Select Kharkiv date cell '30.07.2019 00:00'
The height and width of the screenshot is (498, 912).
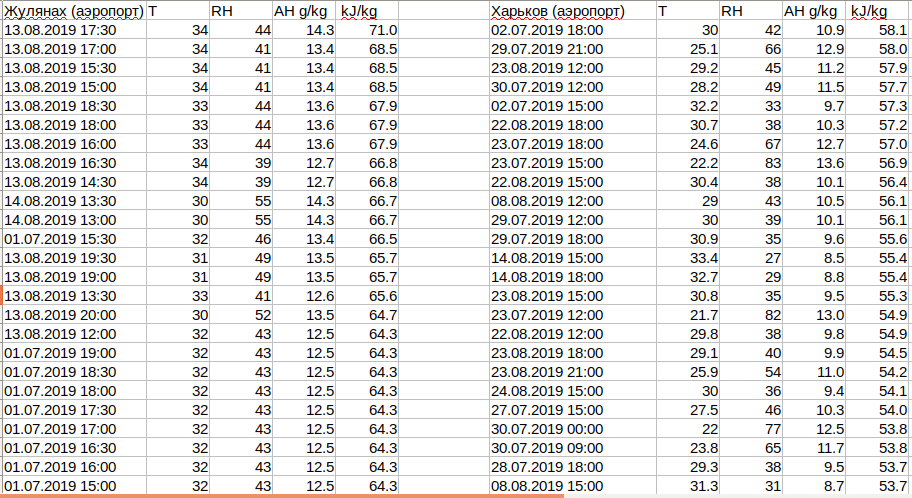pyautogui.click(x=573, y=429)
